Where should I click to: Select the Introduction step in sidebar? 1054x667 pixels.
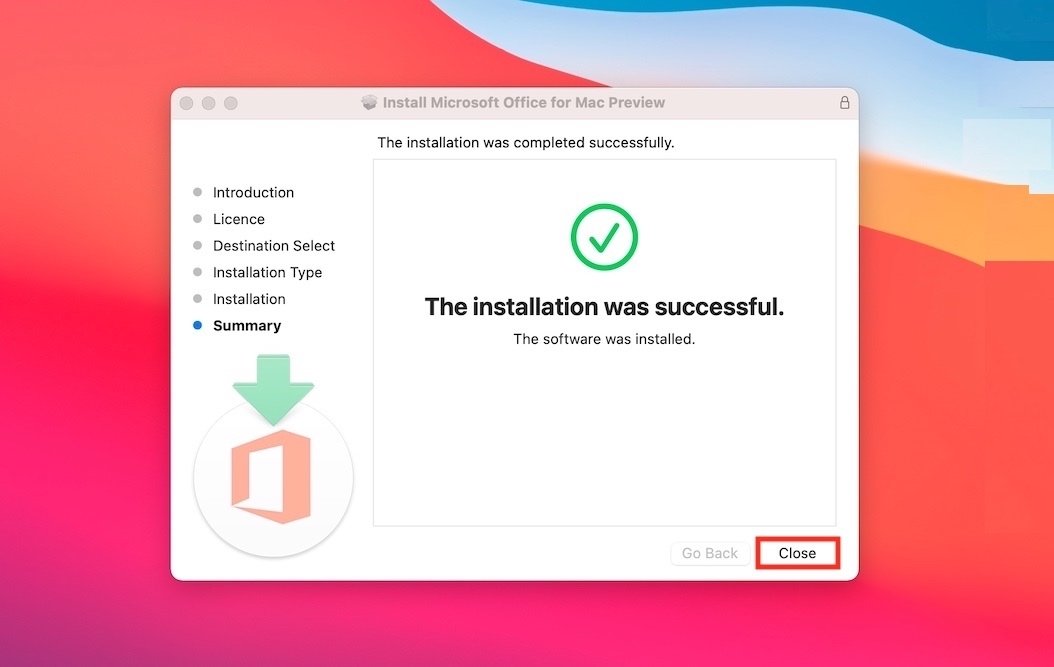pos(253,192)
